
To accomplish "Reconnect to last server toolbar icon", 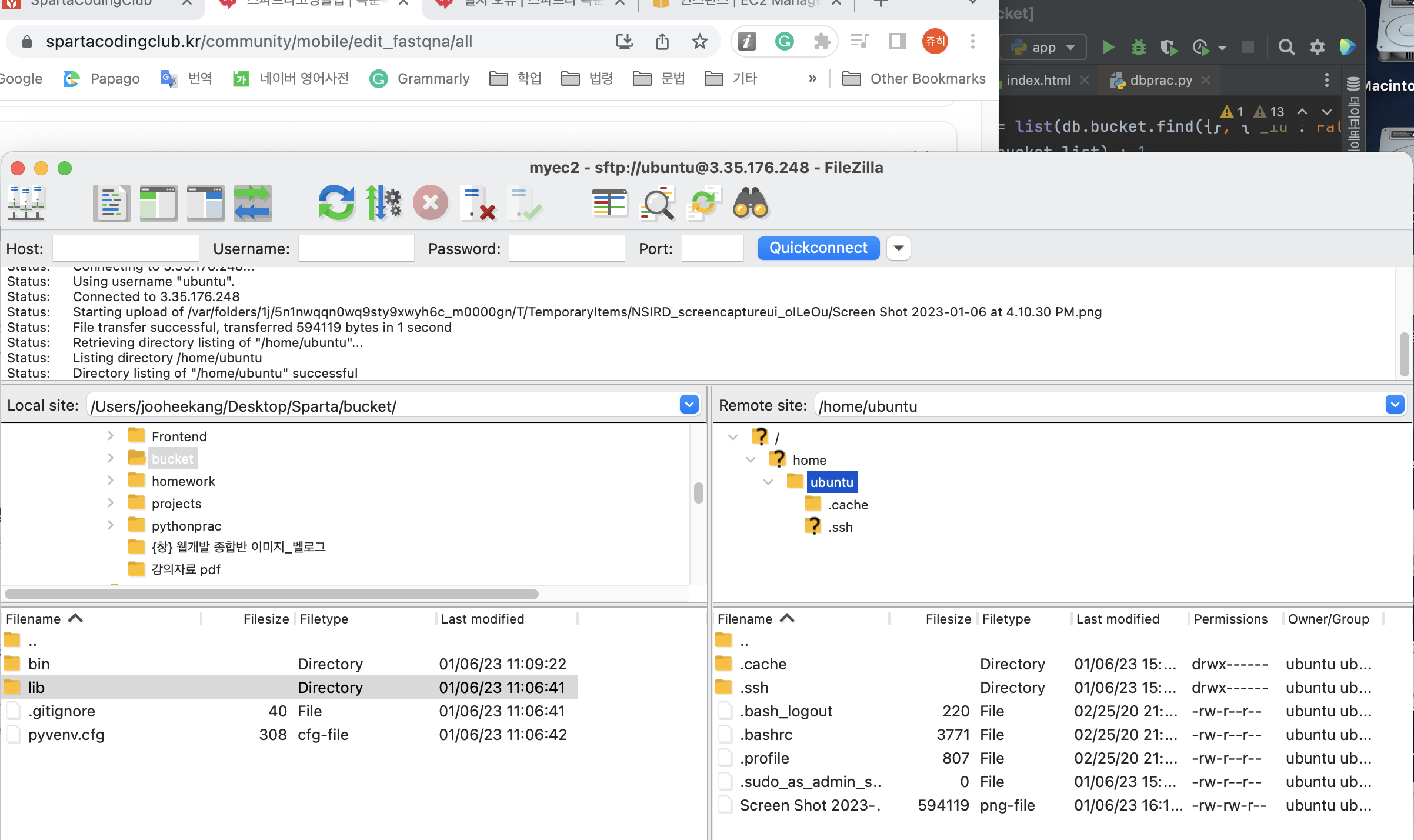I will pyautogui.click(x=526, y=203).
